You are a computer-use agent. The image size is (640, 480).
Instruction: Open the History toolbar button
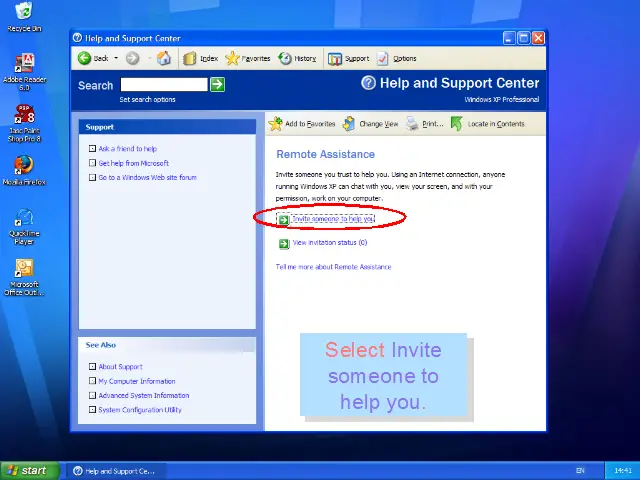pyautogui.click(x=297, y=59)
